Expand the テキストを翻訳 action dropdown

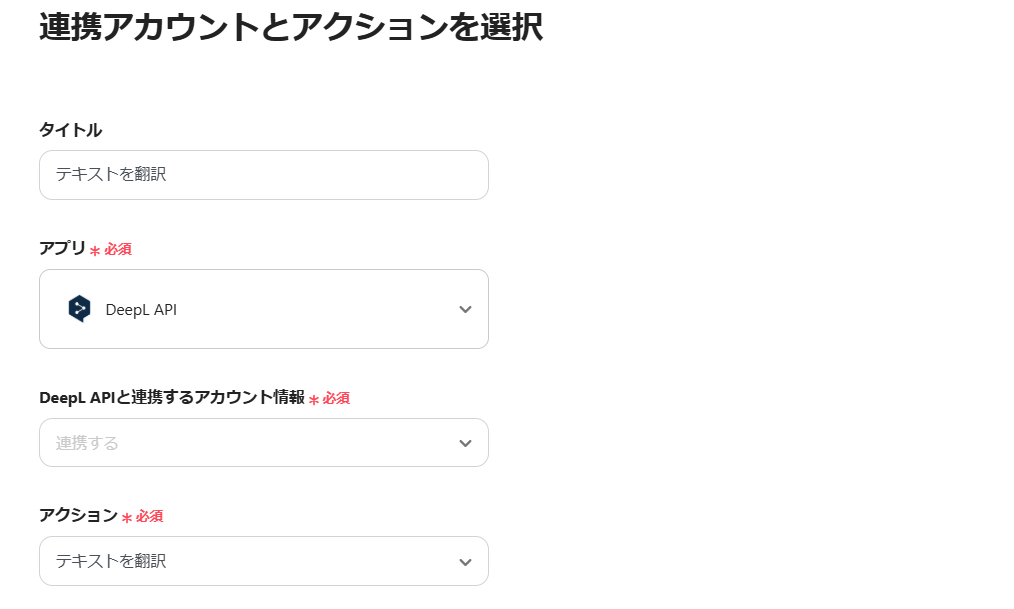point(264,561)
